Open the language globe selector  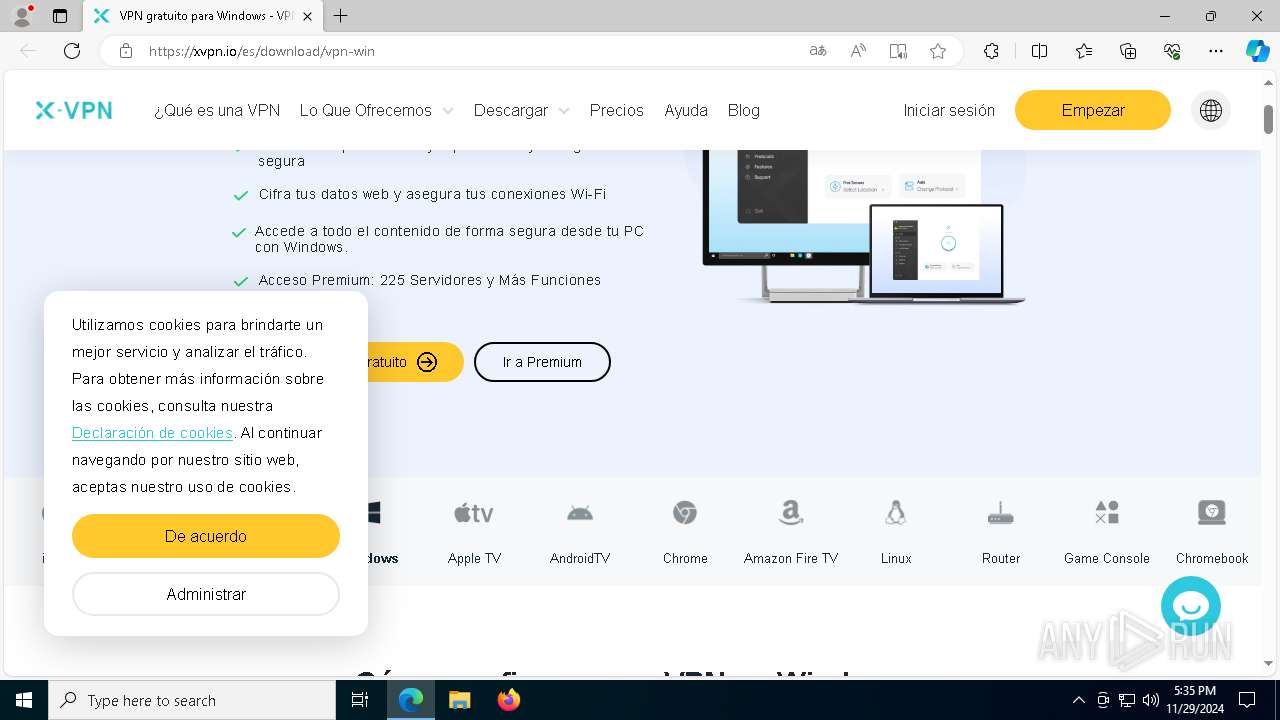click(x=1211, y=110)
